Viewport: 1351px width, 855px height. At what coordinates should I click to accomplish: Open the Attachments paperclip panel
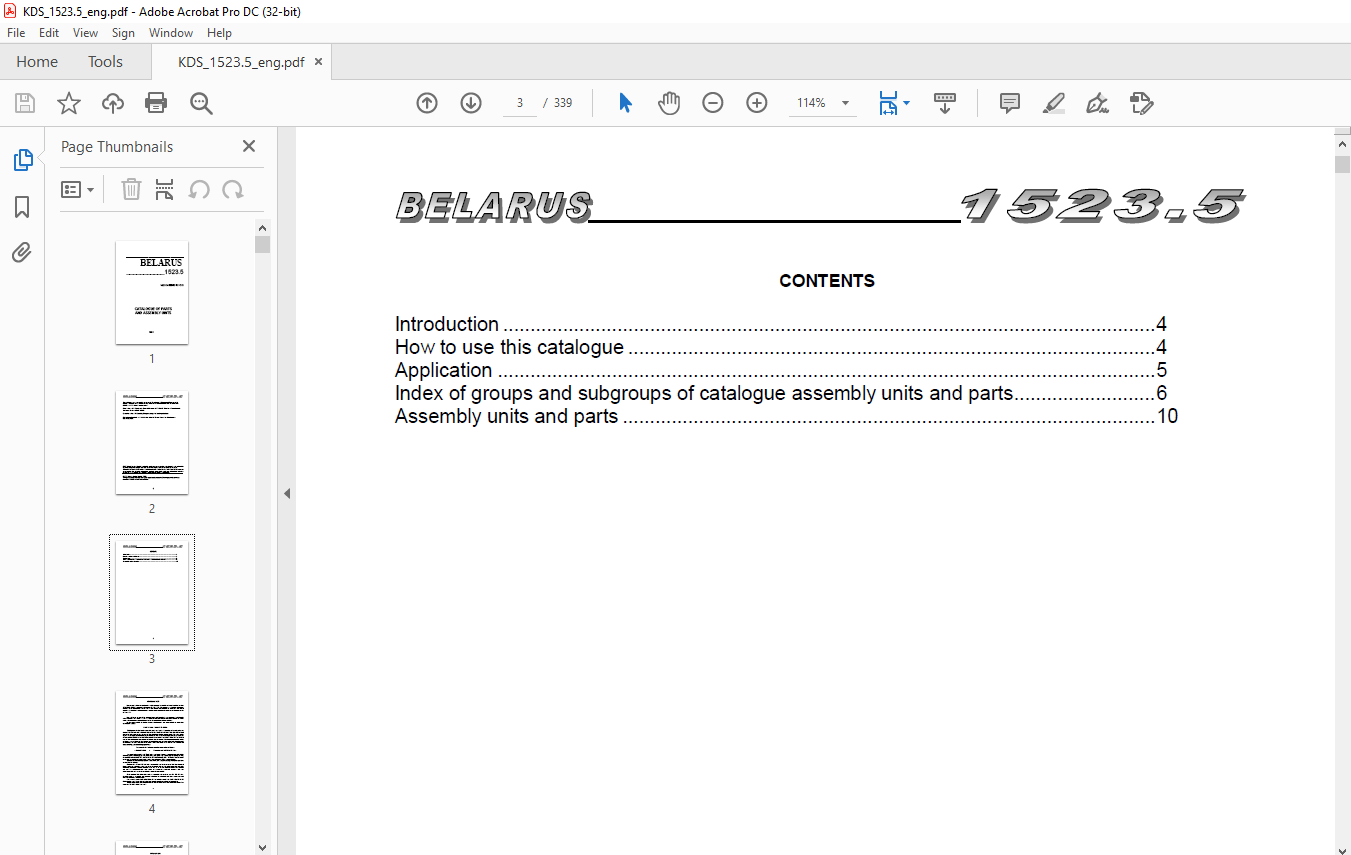point(22,252)
